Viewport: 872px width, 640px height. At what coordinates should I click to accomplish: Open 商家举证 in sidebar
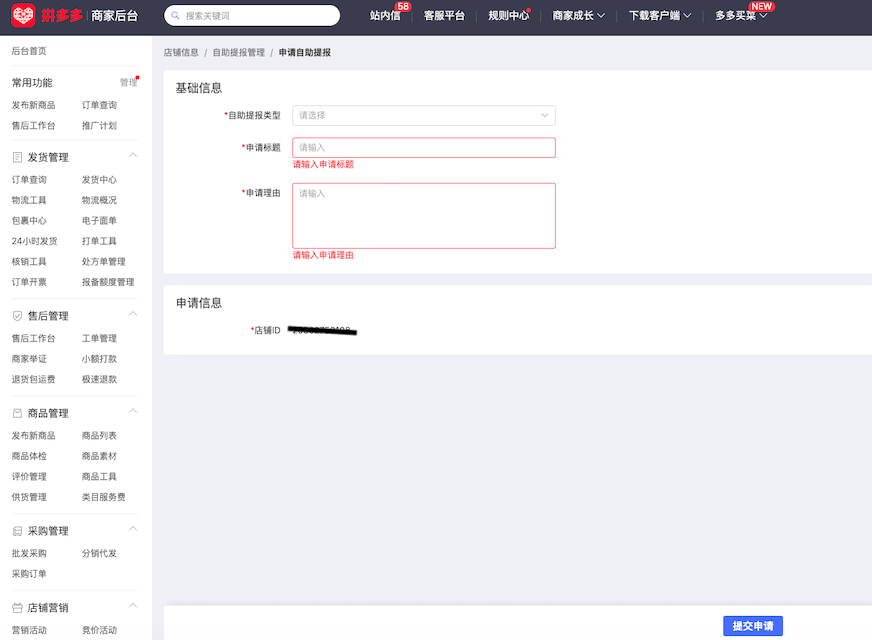point(29,359)
